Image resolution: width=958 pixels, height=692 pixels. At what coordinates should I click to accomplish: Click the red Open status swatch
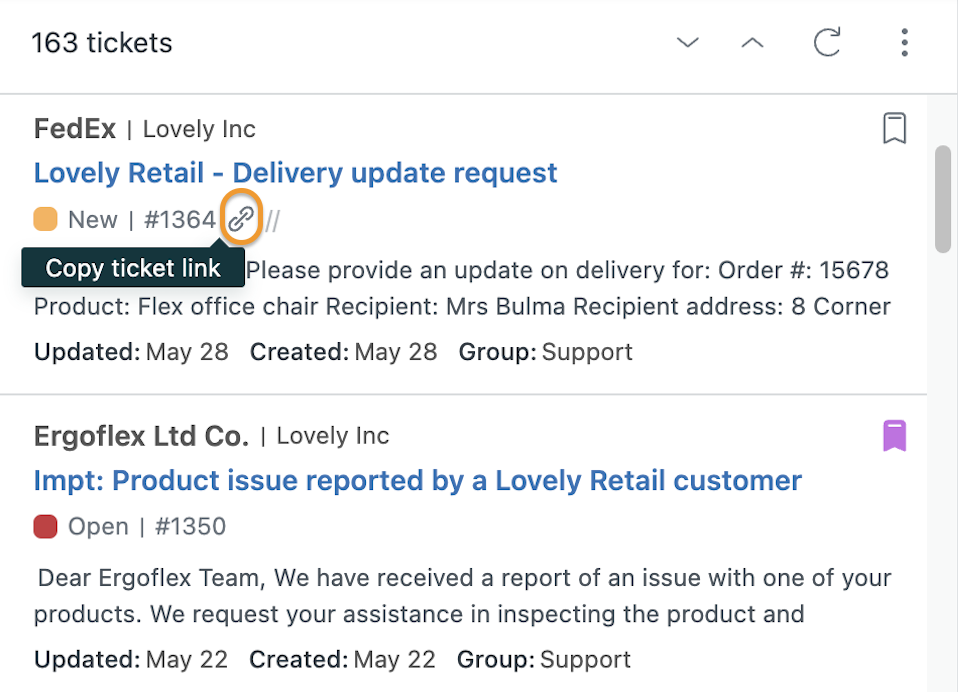[45, 526]
